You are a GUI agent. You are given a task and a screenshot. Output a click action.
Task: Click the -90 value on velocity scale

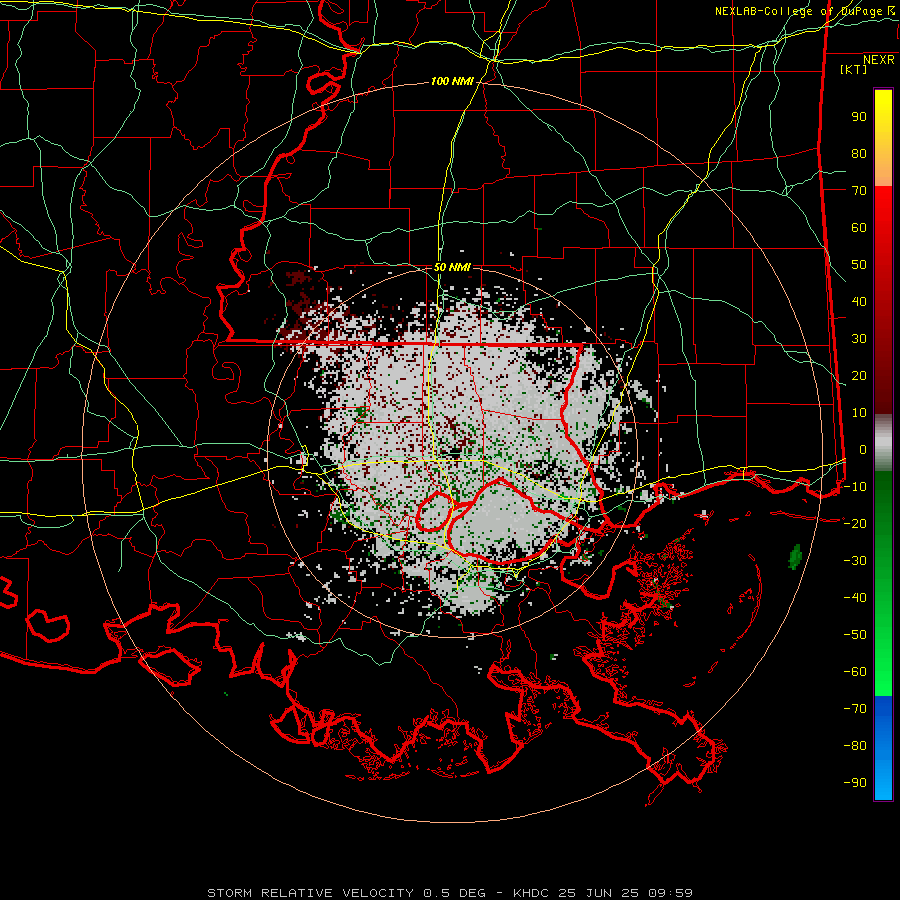pos(855,783)
